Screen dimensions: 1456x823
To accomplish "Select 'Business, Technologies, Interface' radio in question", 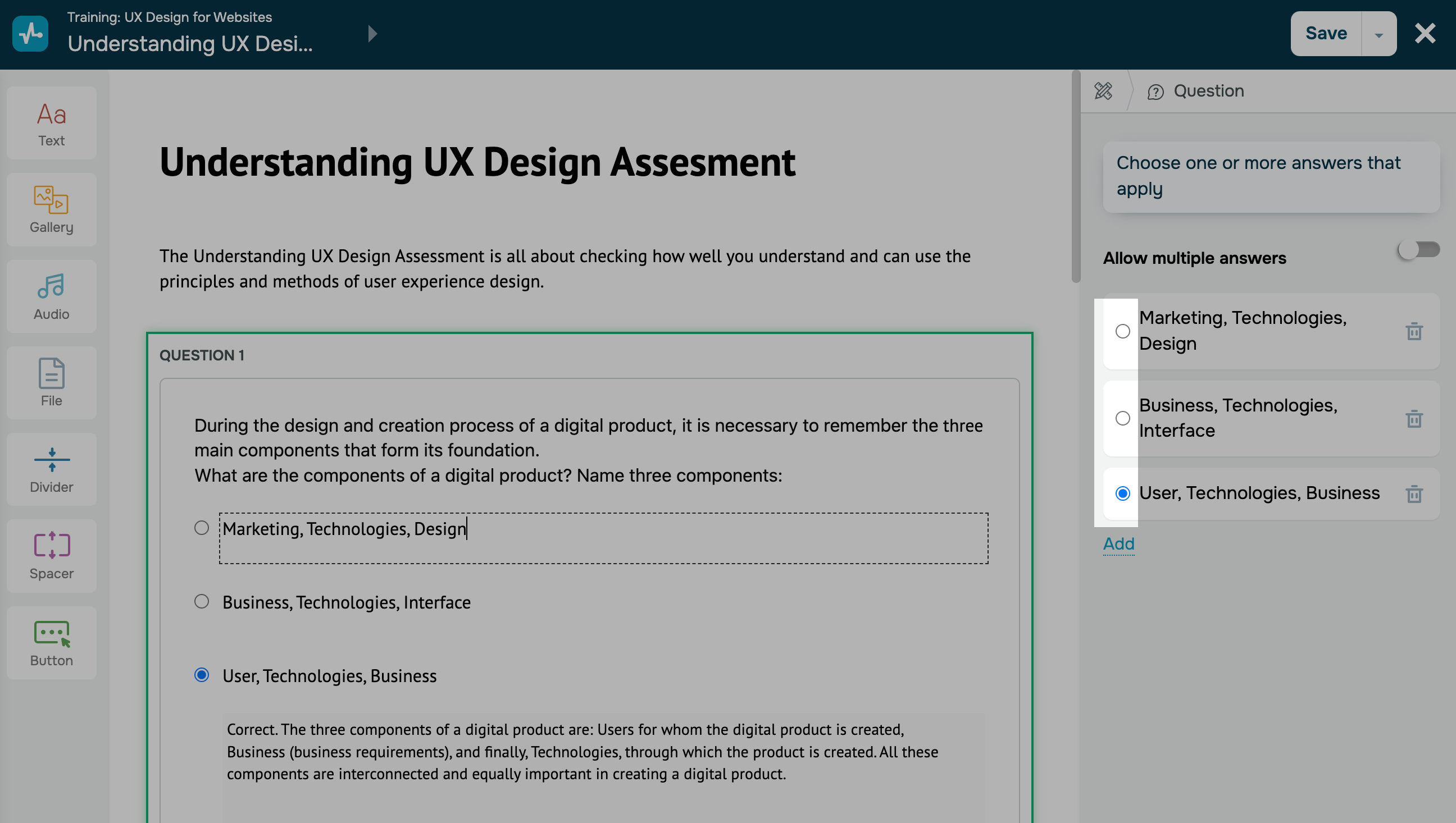I will point(201,601).
